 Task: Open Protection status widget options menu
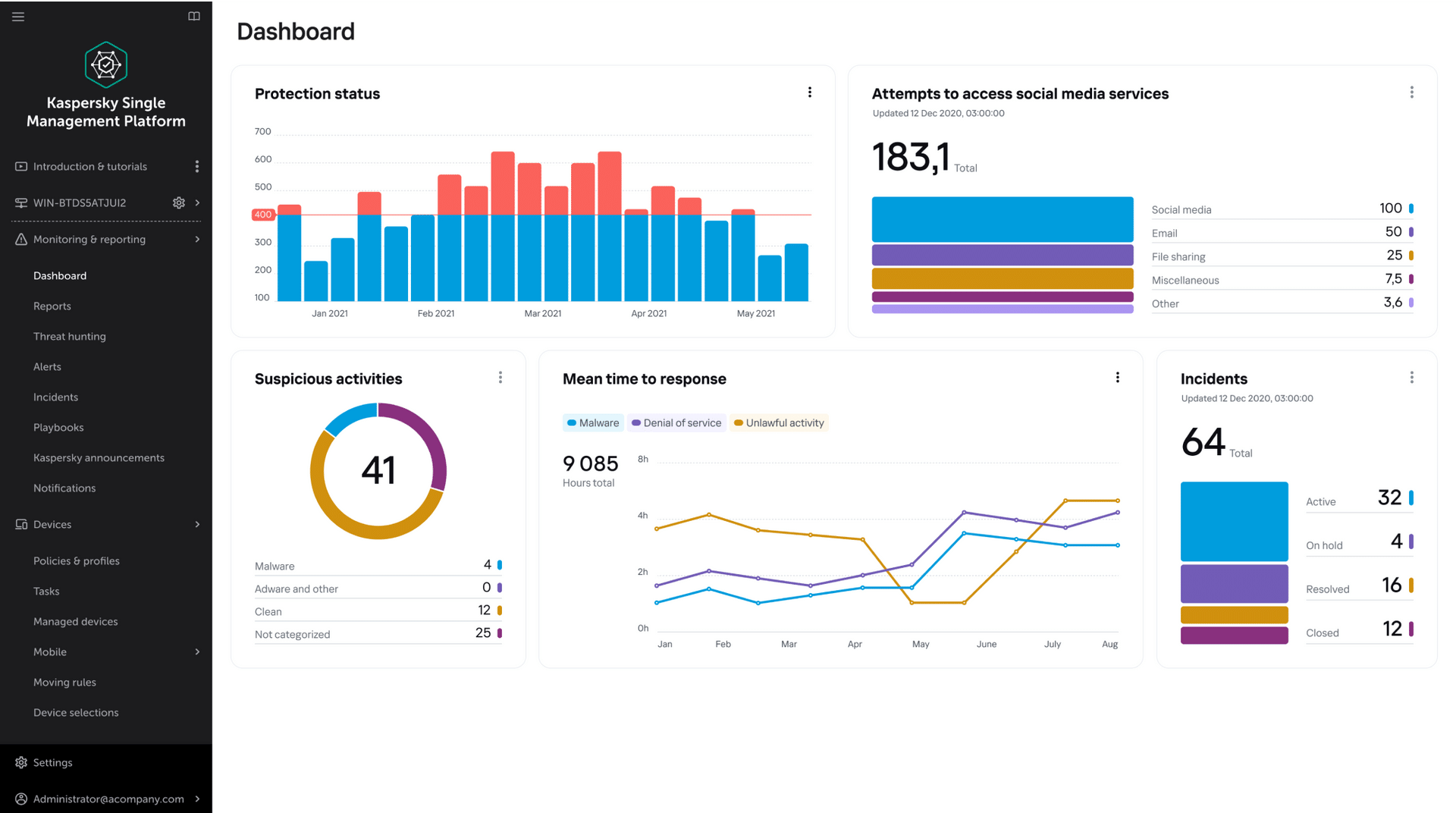[x=810, y=93]
